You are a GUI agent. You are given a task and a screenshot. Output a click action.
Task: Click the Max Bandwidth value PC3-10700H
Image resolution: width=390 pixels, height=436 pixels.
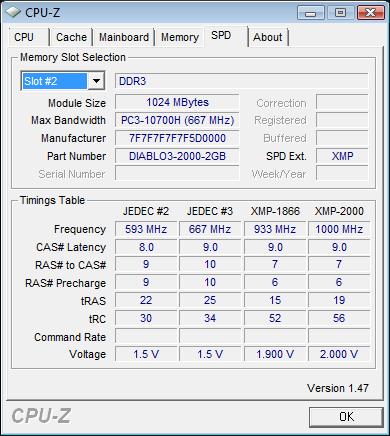click(177, 120)
